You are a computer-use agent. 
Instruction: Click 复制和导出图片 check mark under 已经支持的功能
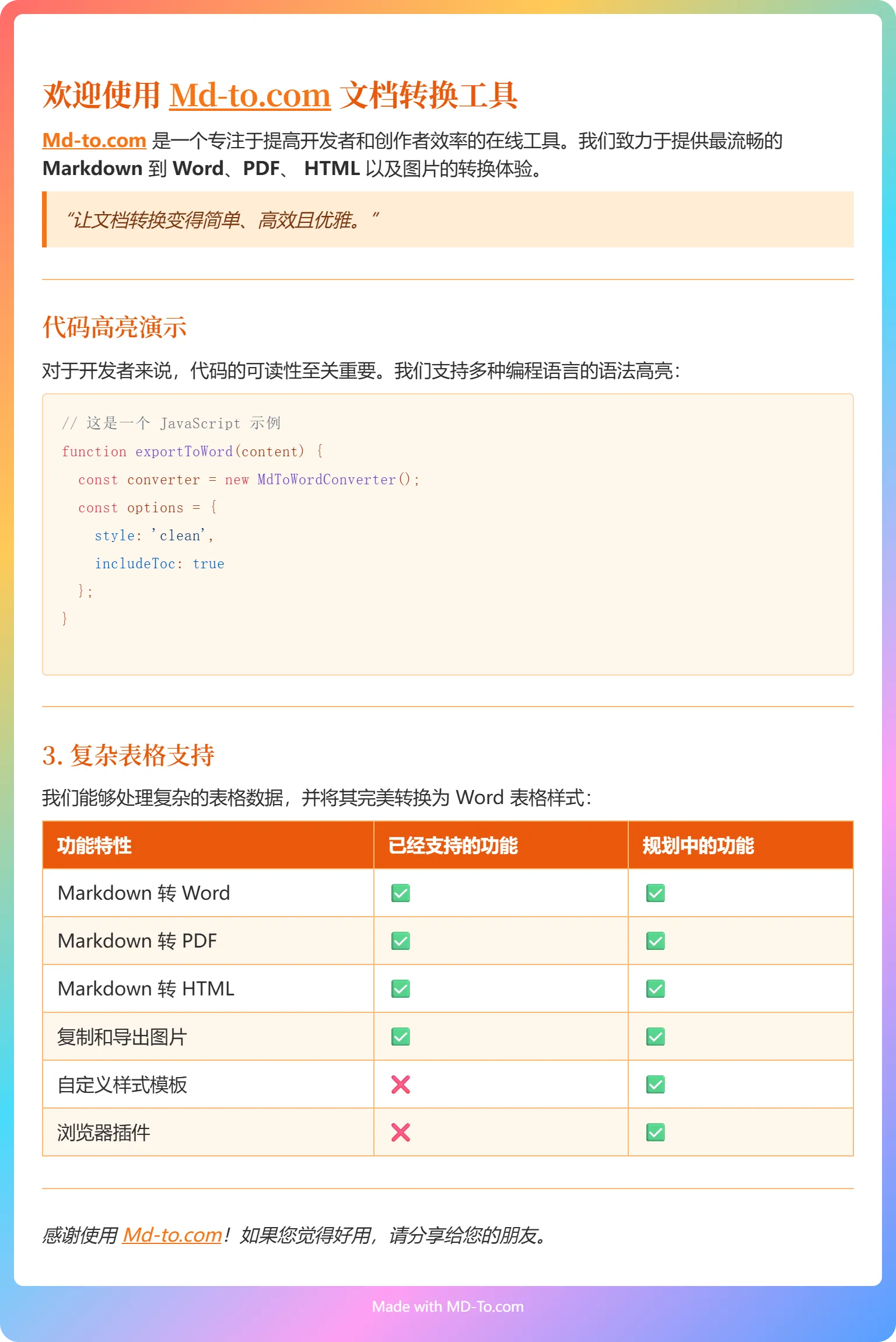pyautogui.click(x=401, y=1037)
